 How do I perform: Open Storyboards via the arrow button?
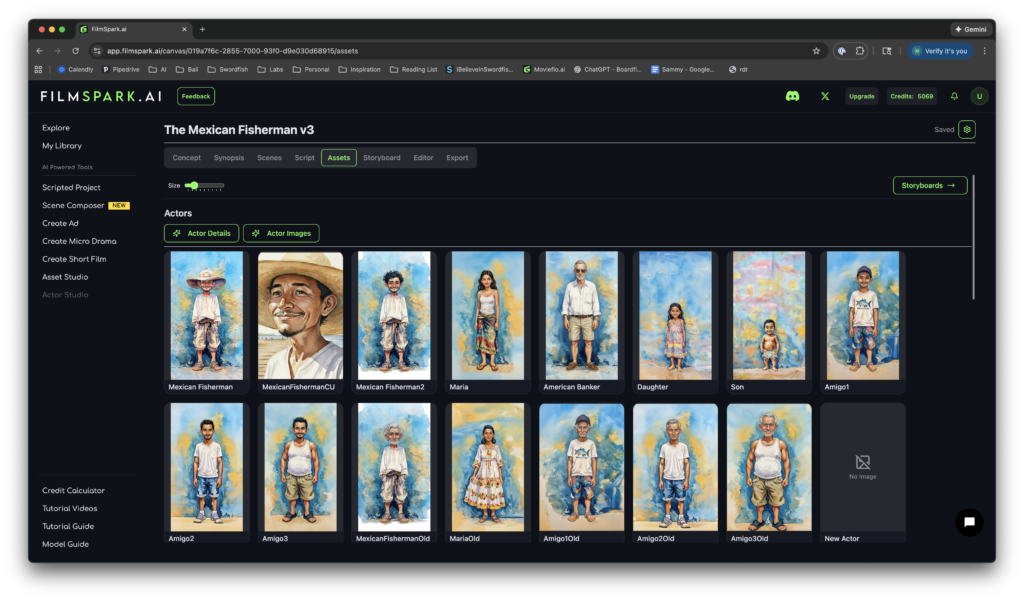[x=929, y=185]
